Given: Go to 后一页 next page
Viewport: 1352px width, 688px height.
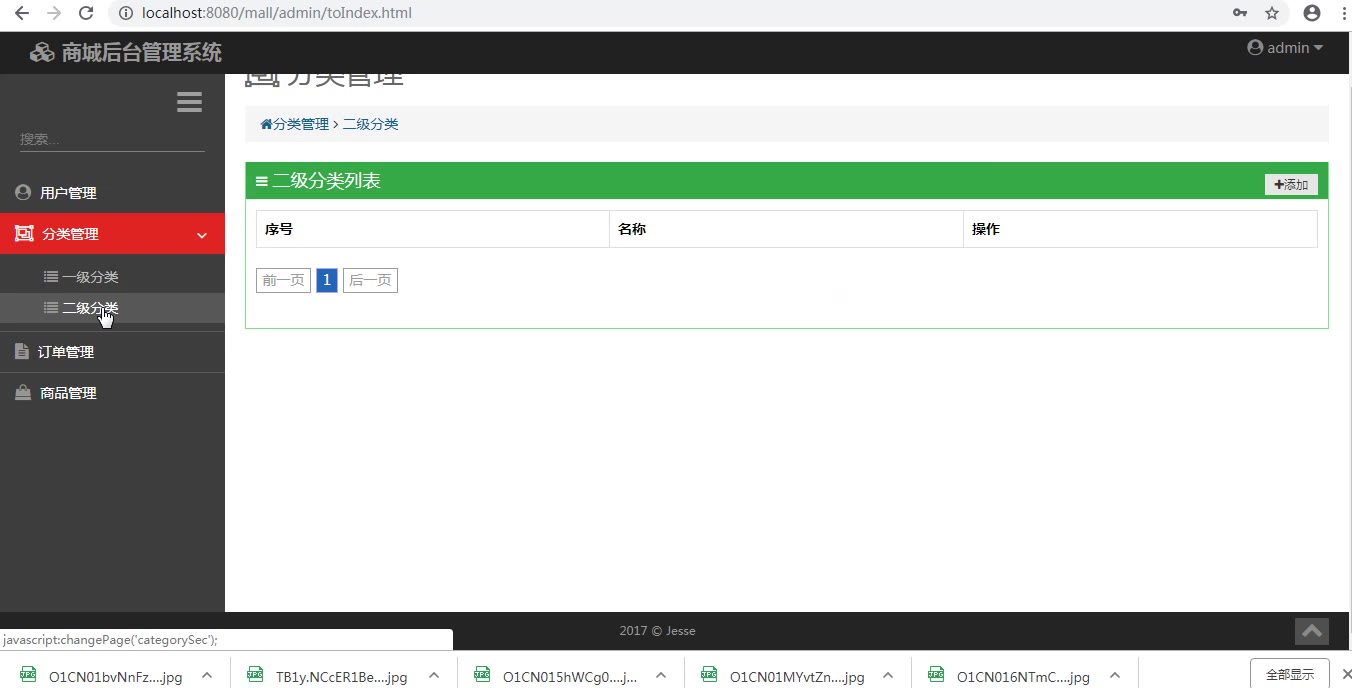Looking at the screenshot, I should [x=370, y=281].
